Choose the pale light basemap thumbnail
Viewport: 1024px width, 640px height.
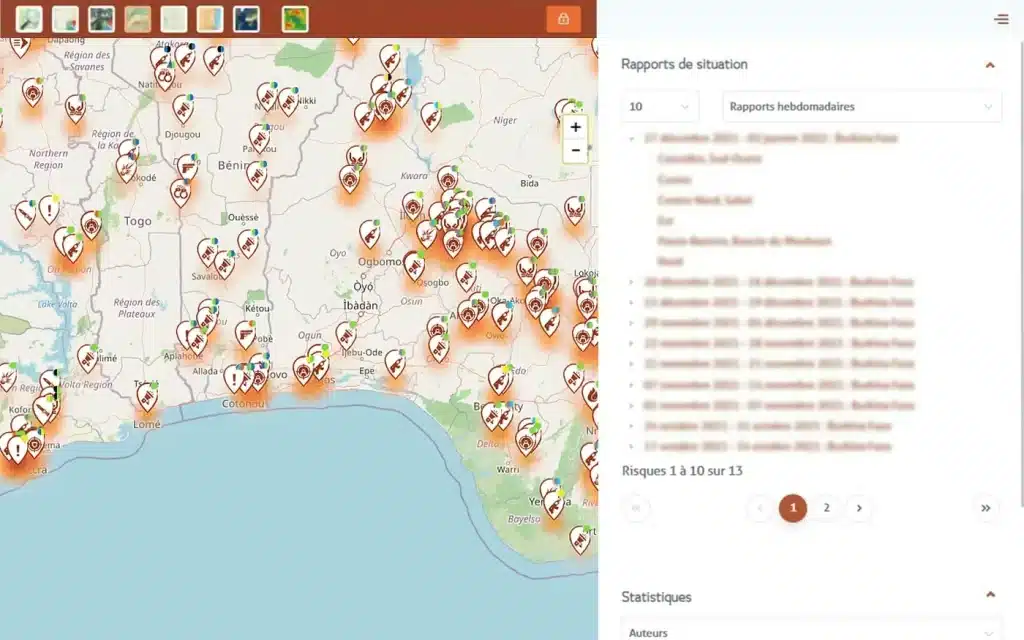click(174, 19)
